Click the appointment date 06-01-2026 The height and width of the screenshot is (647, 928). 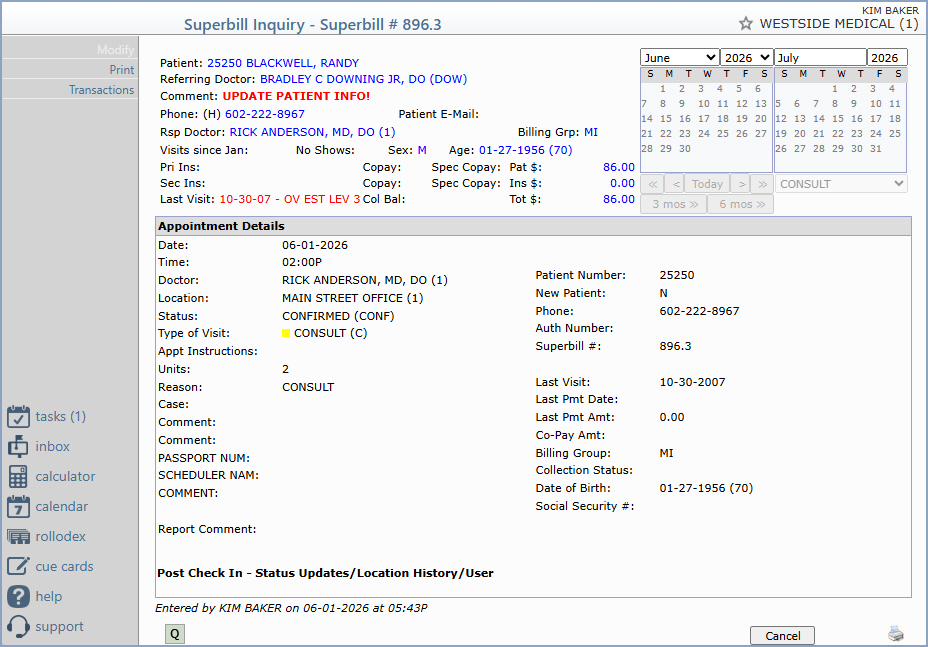[x=315, y=245]
